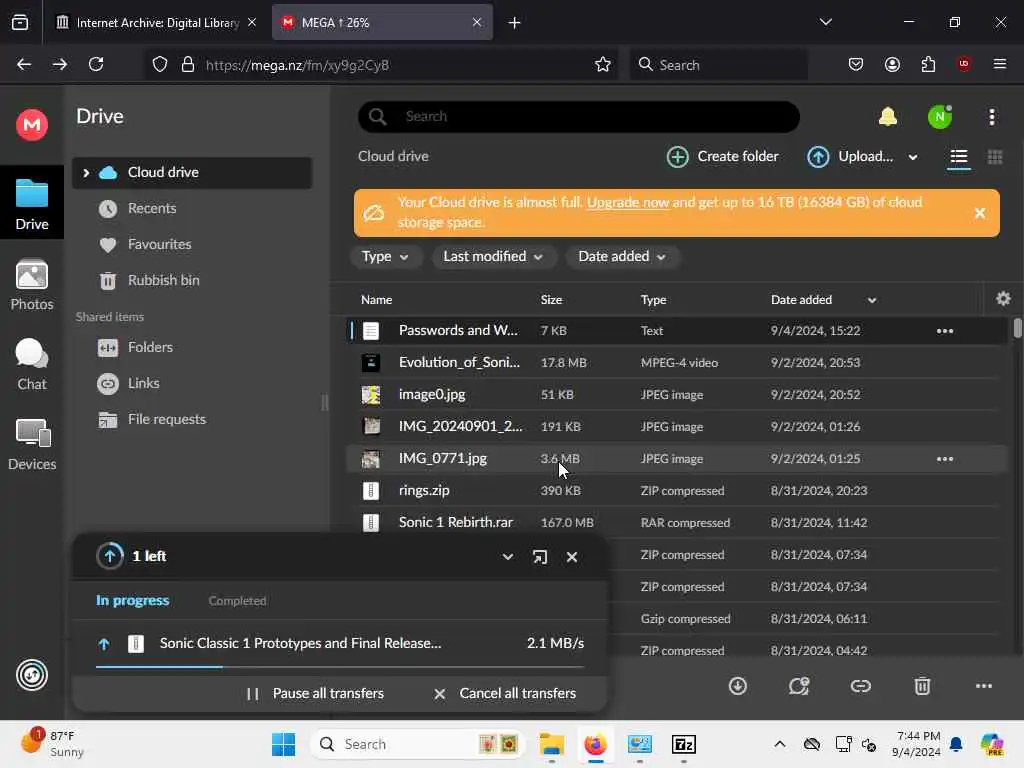
Task: Open options for IMG_0771.jpg row
Action: point(945,458)
